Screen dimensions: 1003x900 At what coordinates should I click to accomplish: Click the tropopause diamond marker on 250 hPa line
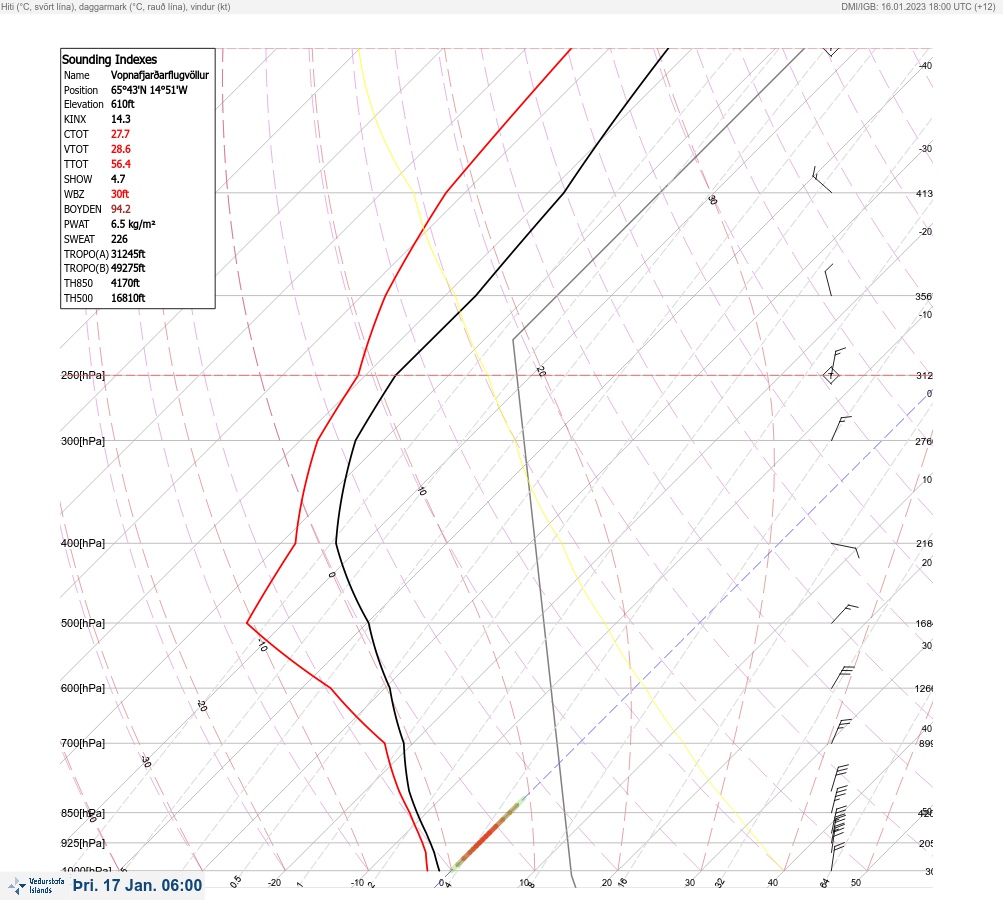click(x=831, y=375)
